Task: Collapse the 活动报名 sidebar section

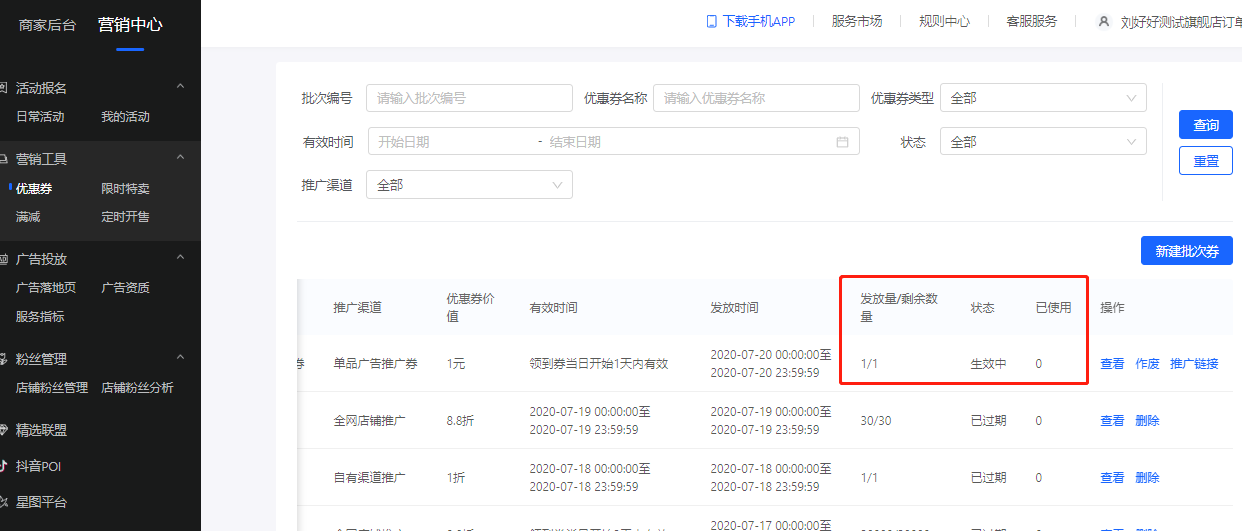Action: pyautogui.click(x=180, y=87)
